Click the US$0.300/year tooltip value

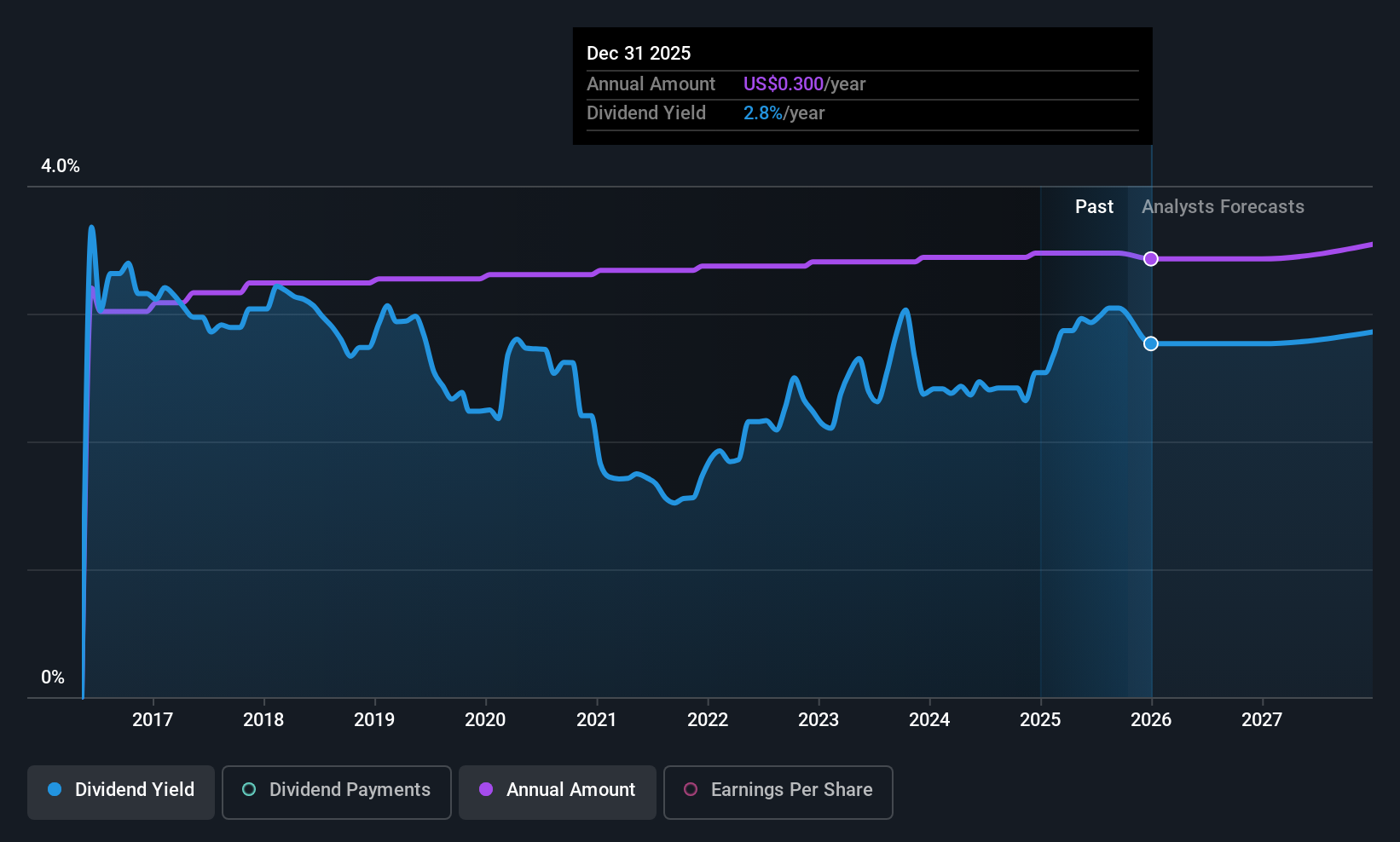click(804, 84)
